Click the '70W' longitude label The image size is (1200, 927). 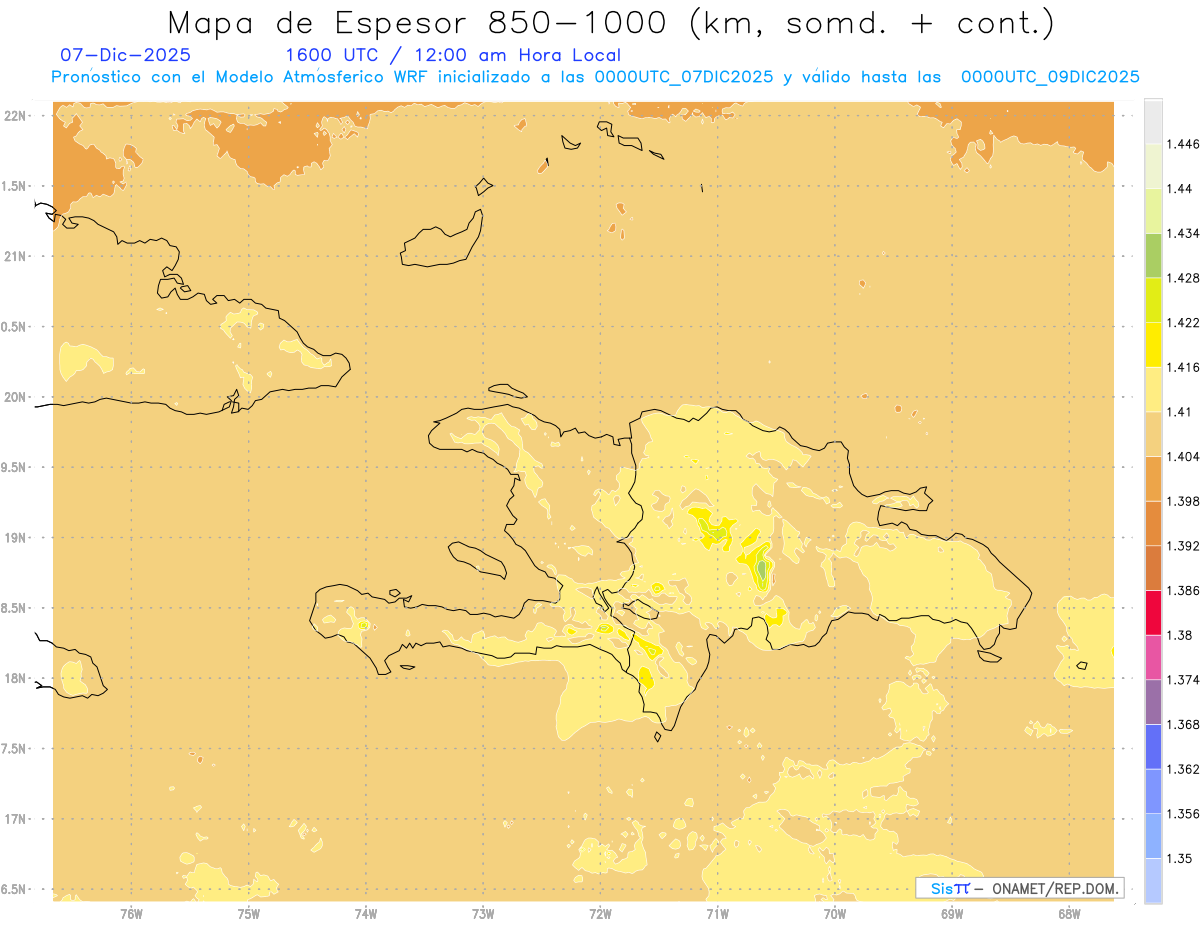pos(834,913)
